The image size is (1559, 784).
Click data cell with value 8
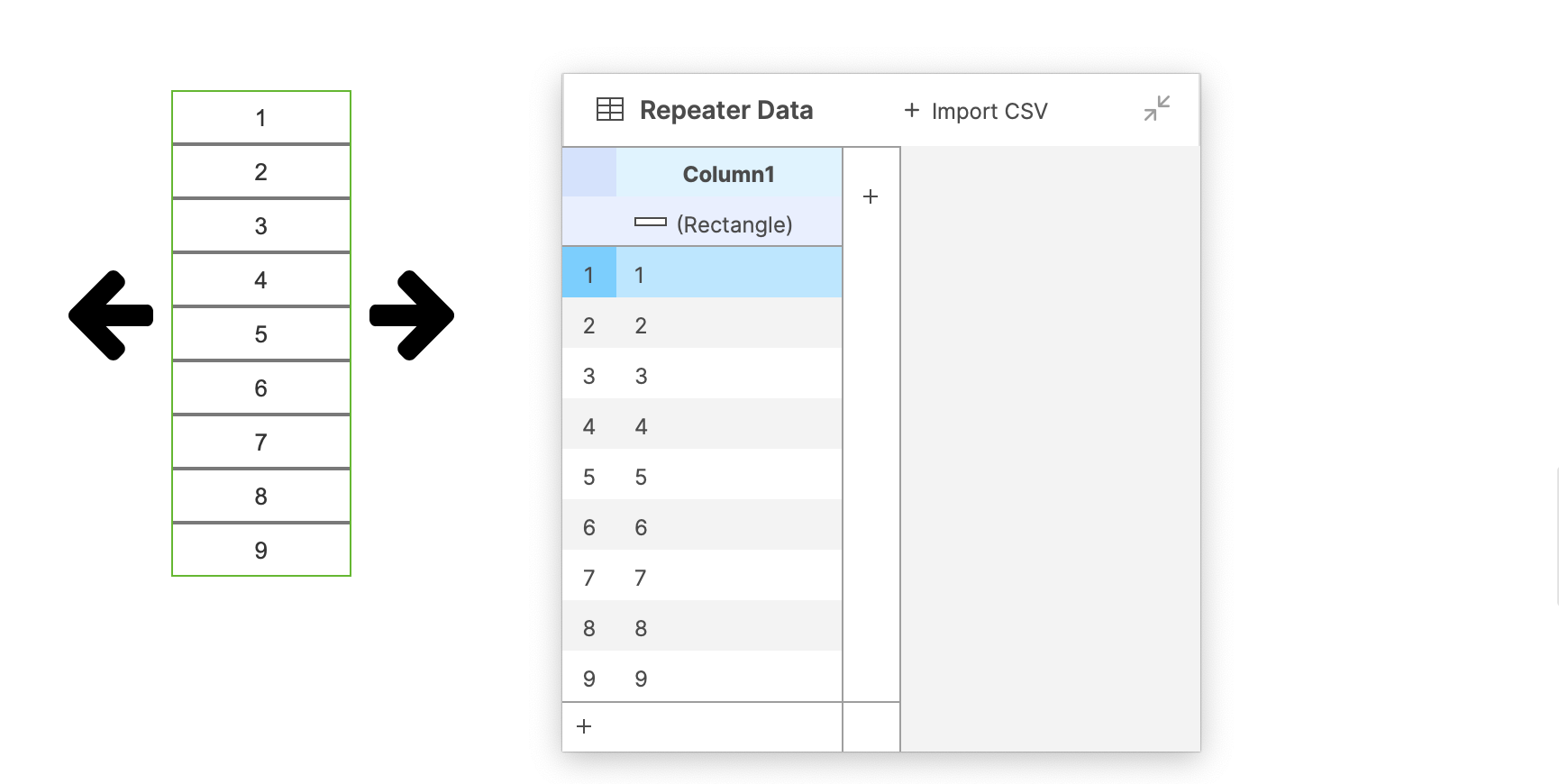[x=728, y=628]
